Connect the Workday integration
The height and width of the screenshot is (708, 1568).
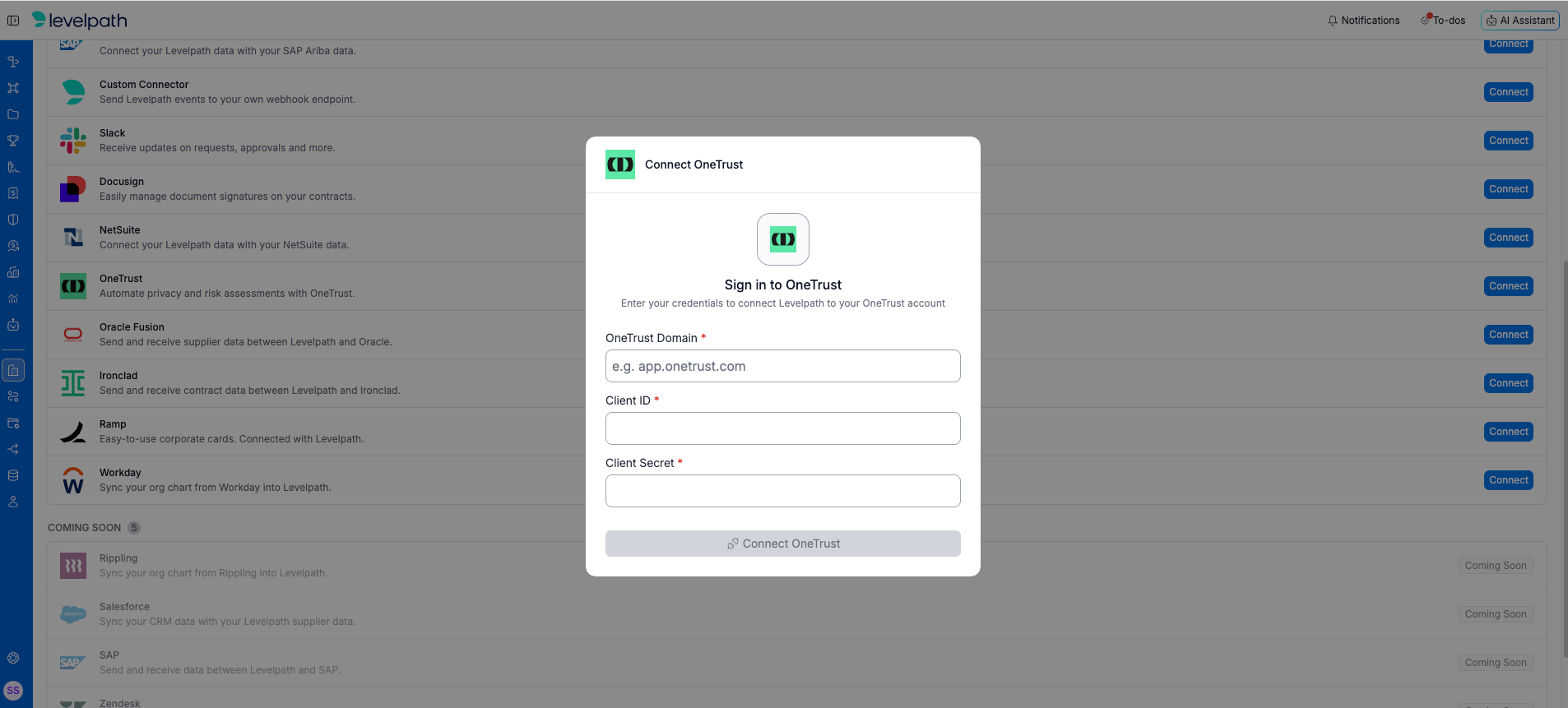pyautogui.click(x=1509, y=480)
